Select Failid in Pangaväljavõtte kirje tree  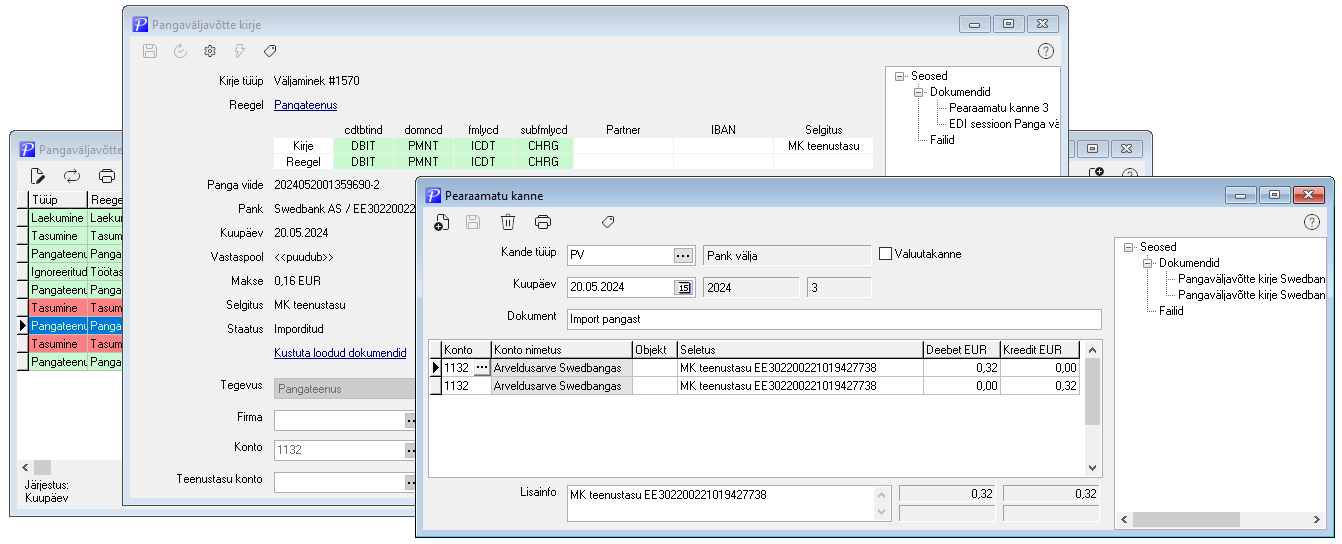click(x=942, y=140)
